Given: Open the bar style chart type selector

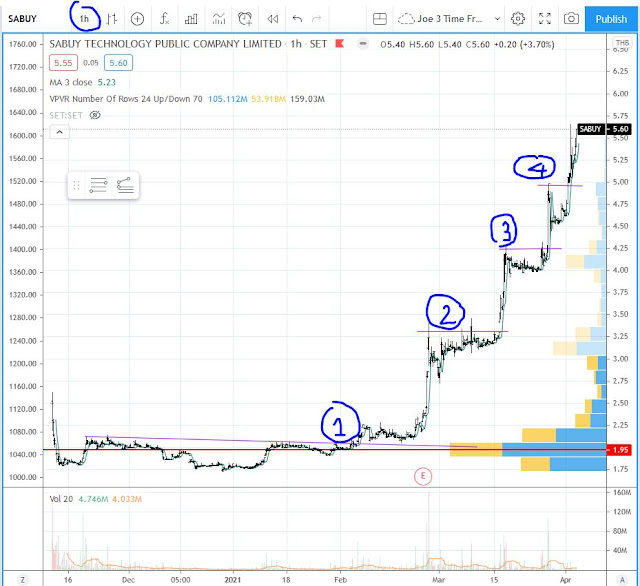Looking at the screenshot, I should 112,19.
